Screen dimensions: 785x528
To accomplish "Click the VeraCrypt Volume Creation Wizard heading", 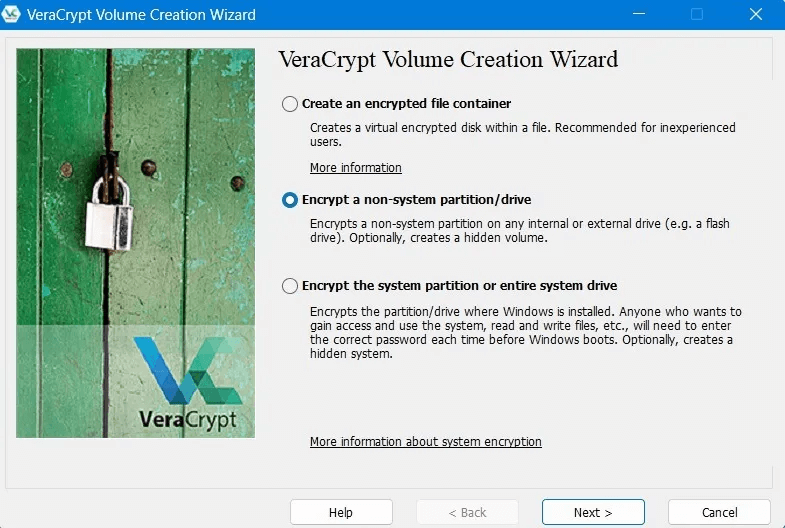I will pos(448,60).
